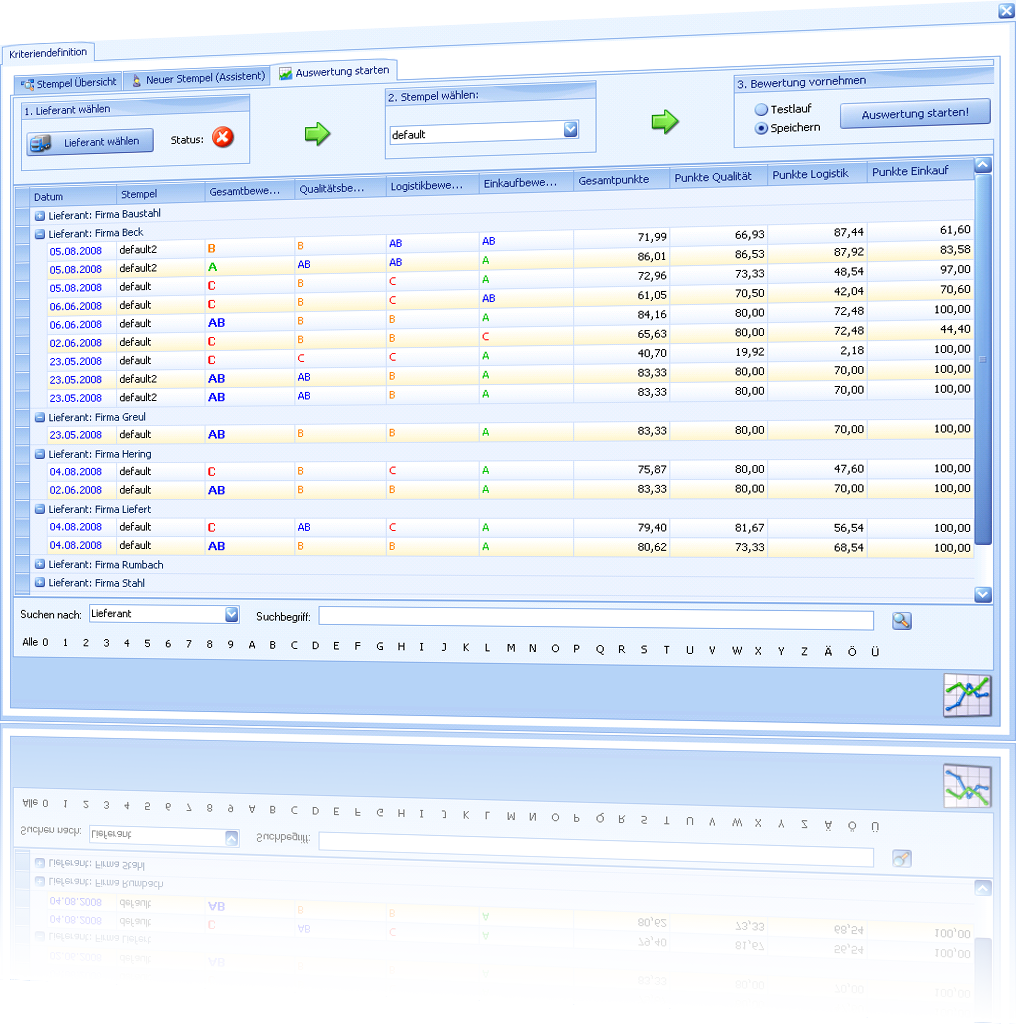The image size is (1016, 1024).
Task: Click the vertical scrollbar thumb
Action: pyautogui.click(x=983, y=359)
